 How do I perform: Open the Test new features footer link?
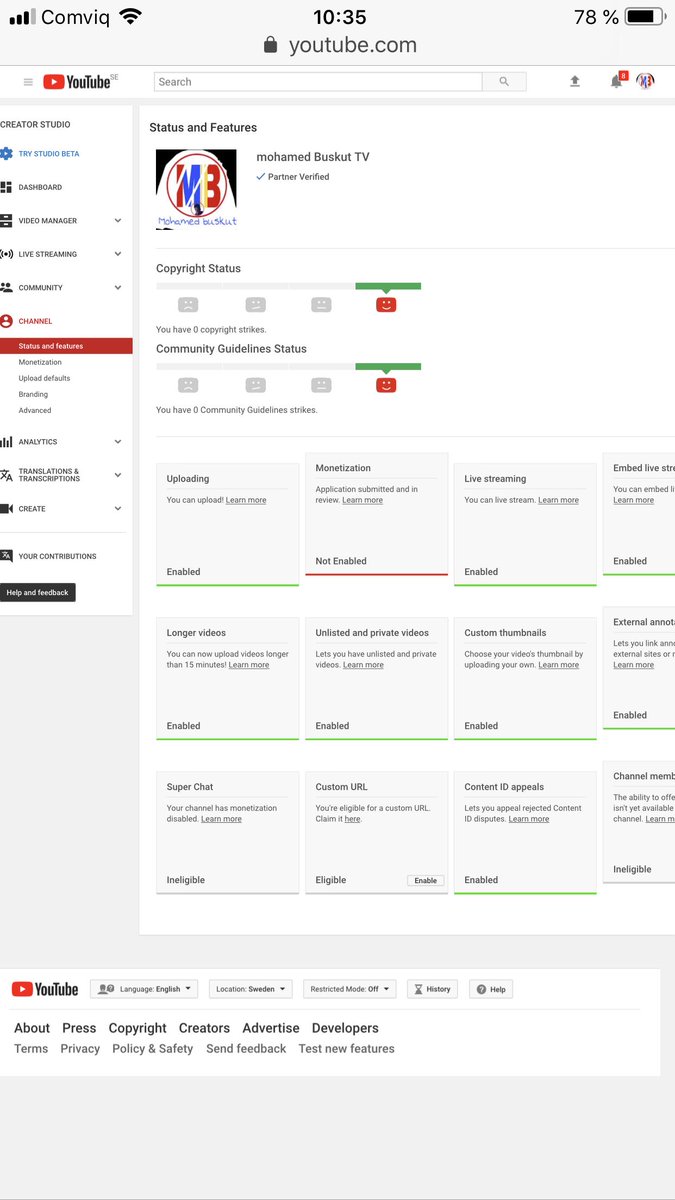pos(347,1049)
